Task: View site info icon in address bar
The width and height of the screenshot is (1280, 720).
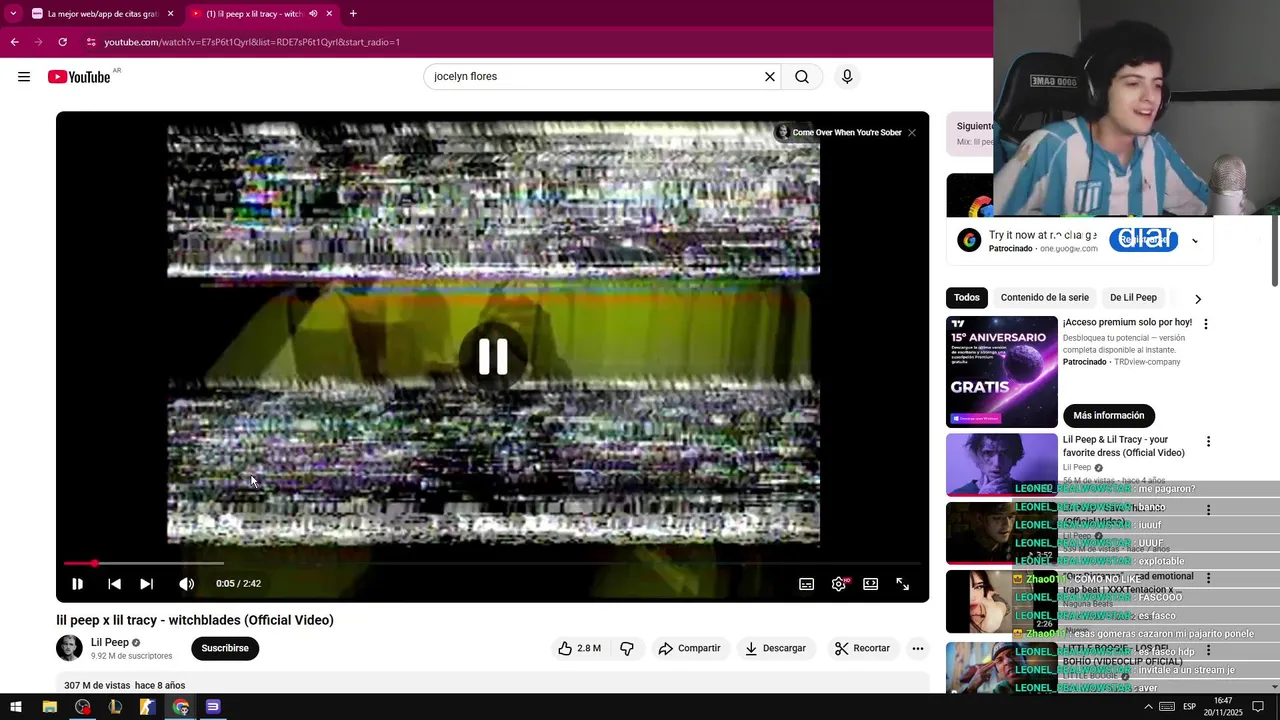Action: coord(91,42)
